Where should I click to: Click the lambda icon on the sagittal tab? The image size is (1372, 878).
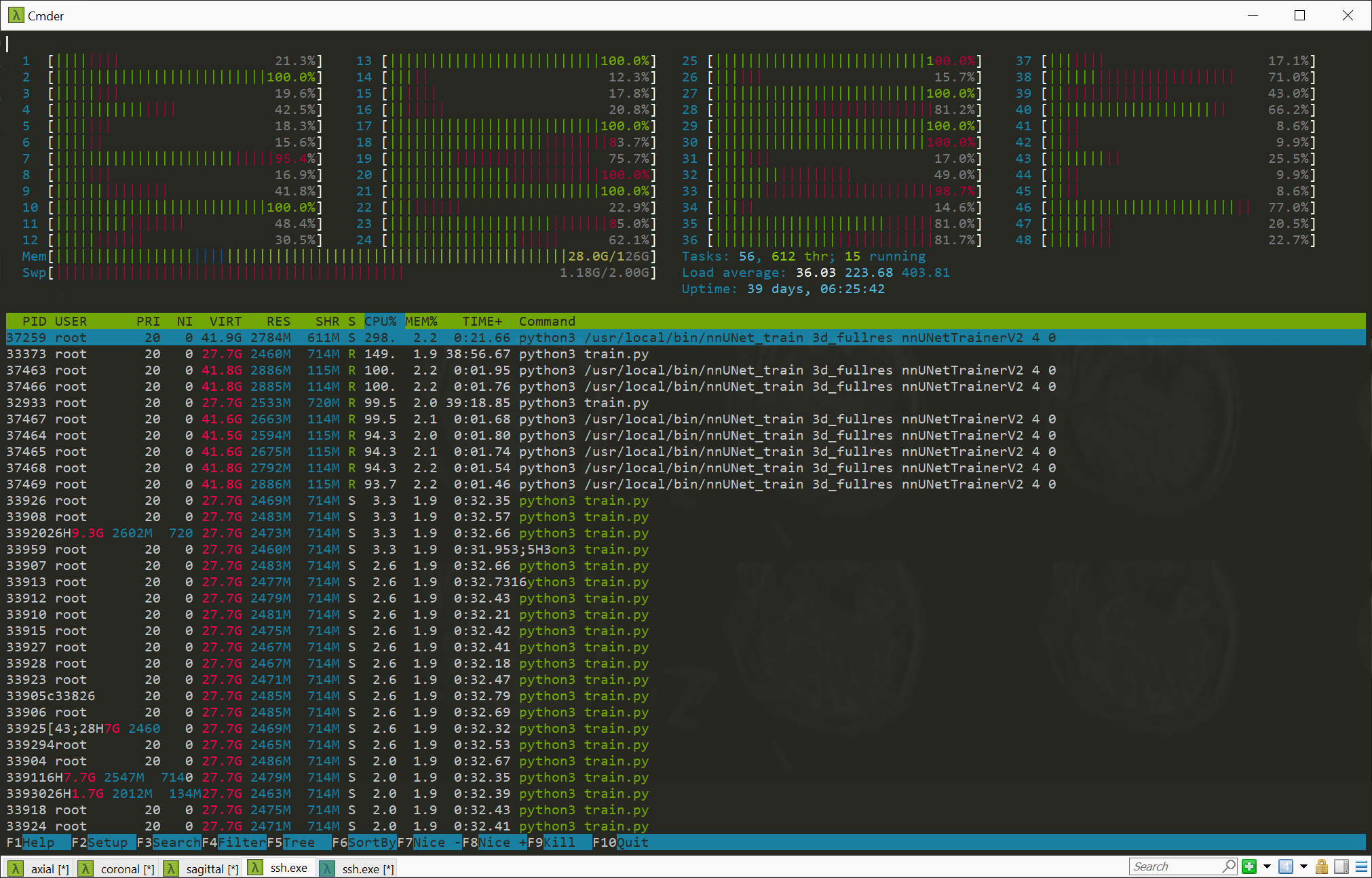click(173, 868)
